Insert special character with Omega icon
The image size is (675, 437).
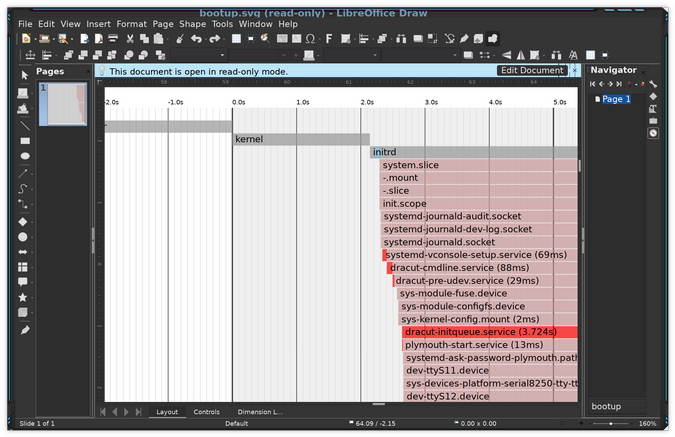(310, 39)
